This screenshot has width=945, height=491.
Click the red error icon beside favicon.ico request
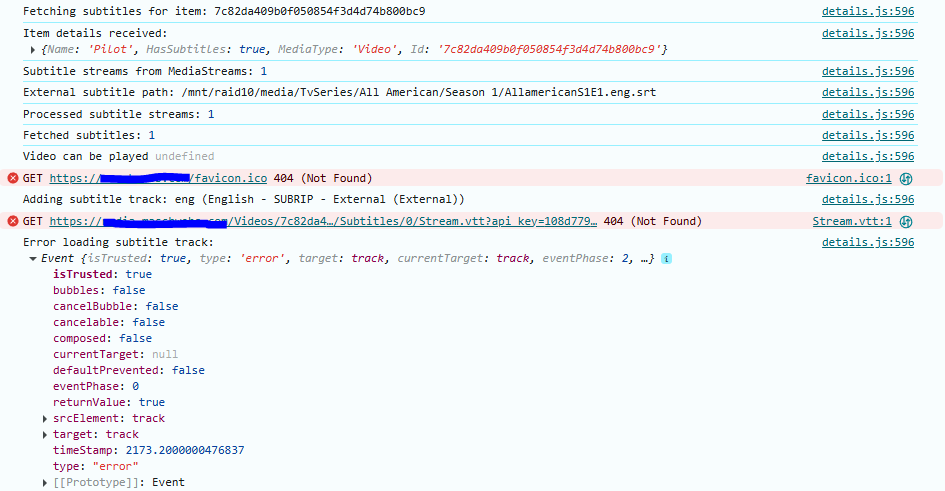(13, 178)
